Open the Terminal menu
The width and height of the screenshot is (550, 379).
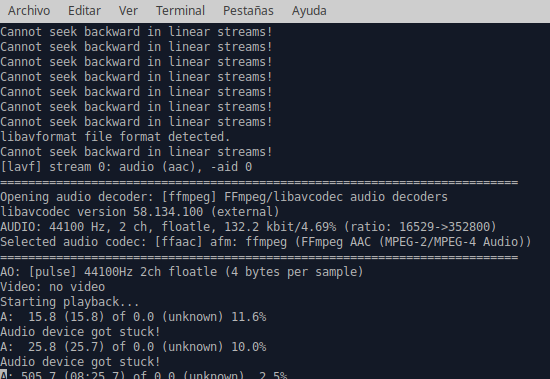tap(180, 11)
